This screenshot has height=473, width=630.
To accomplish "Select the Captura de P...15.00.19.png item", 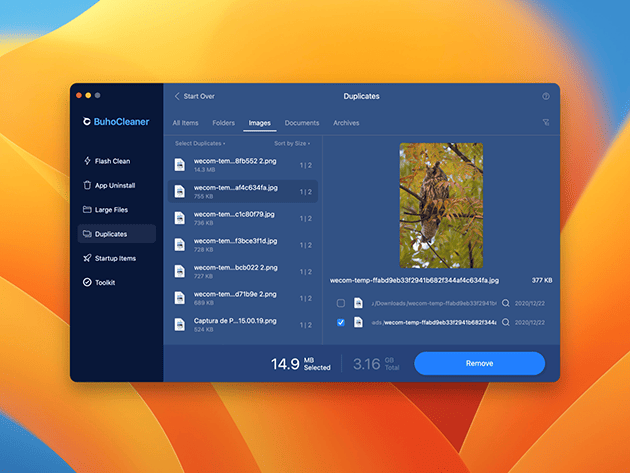I will click(x=235, y=324).
